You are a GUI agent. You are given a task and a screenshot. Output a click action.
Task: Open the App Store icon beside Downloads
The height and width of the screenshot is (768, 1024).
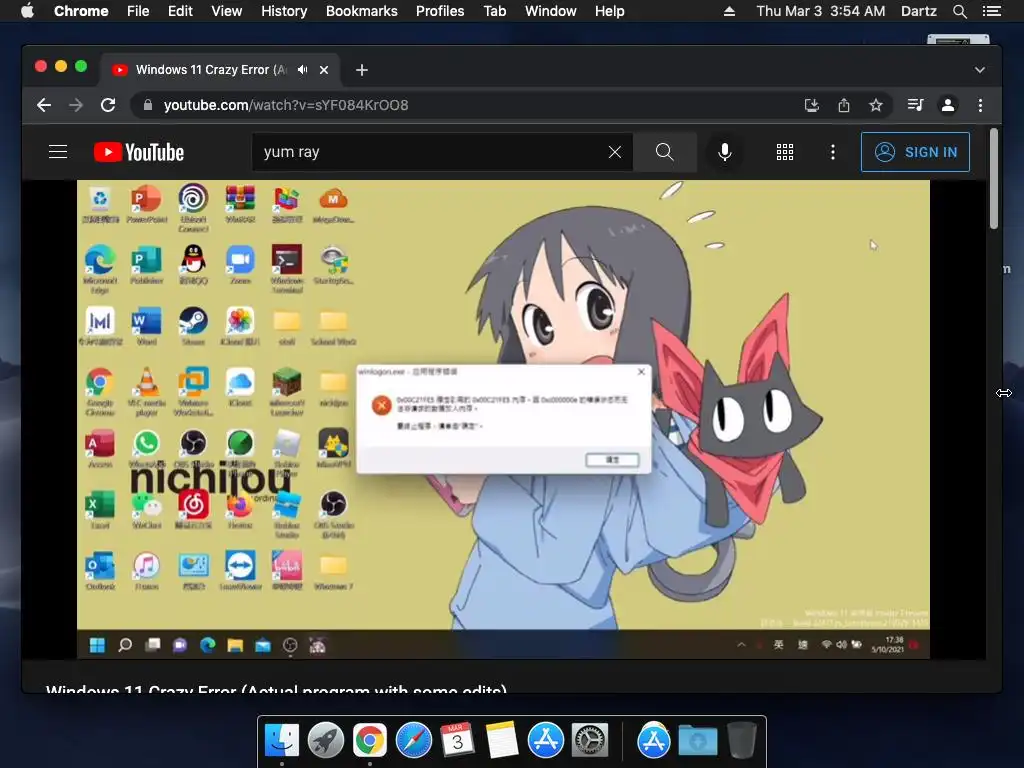[654, 741]
